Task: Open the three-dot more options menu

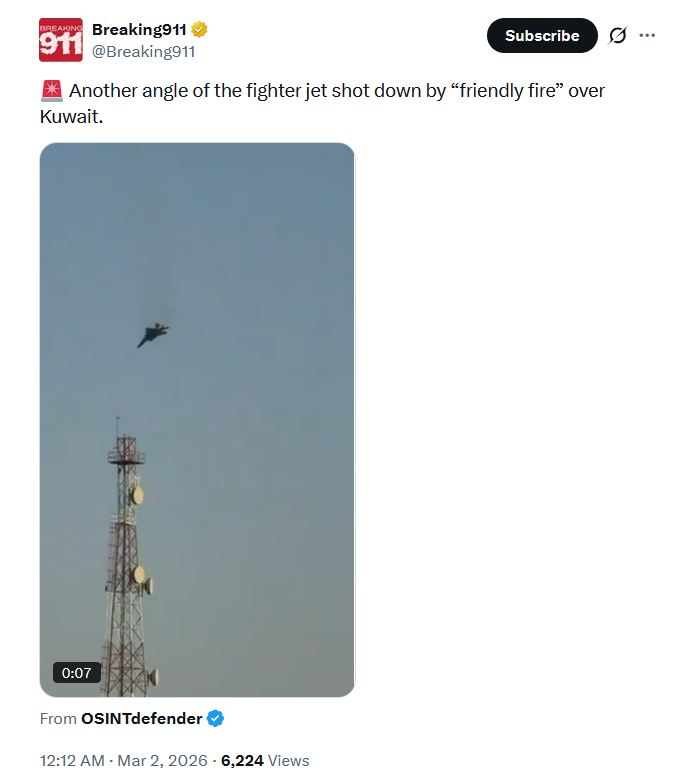Action: point(647,36)
